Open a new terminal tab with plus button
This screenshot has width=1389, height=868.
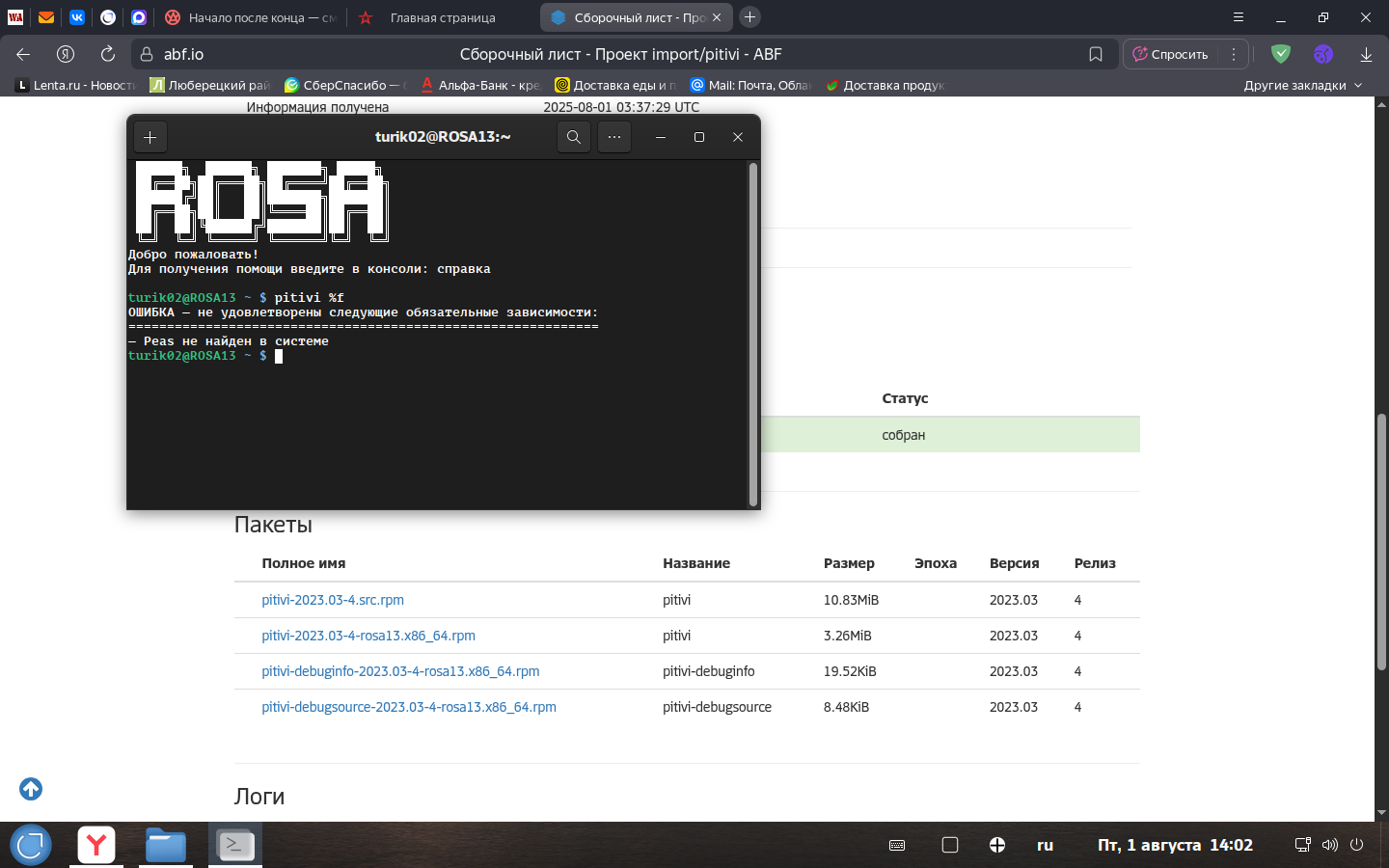tap(150, 137)
